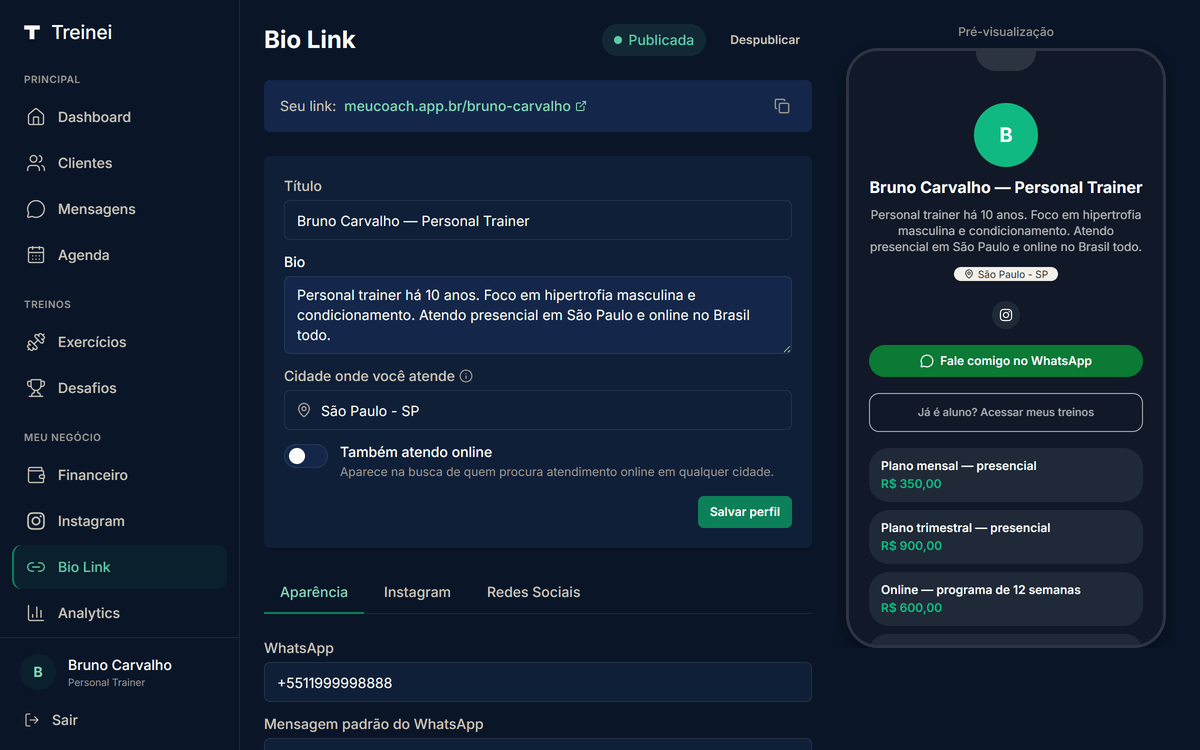Focus the Cidade onde você atende field
Image resolution: width=1200 pixels, height=750 pixels.
tap(538, 410)
